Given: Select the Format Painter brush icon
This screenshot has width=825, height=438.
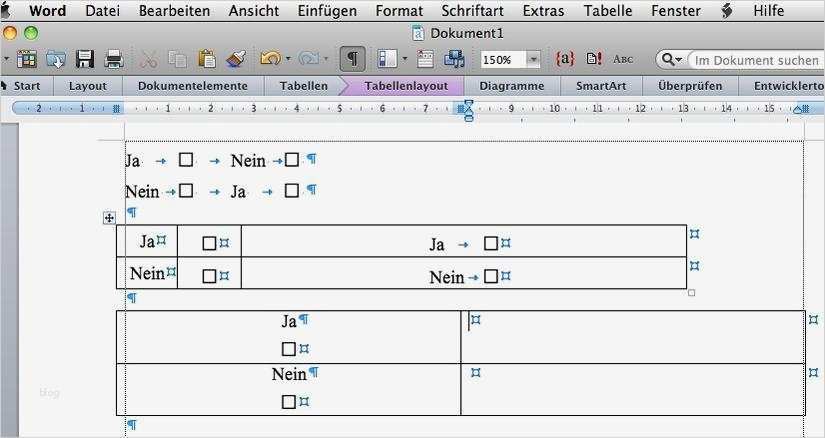Looking at the screenshot, I should point(236,59).
